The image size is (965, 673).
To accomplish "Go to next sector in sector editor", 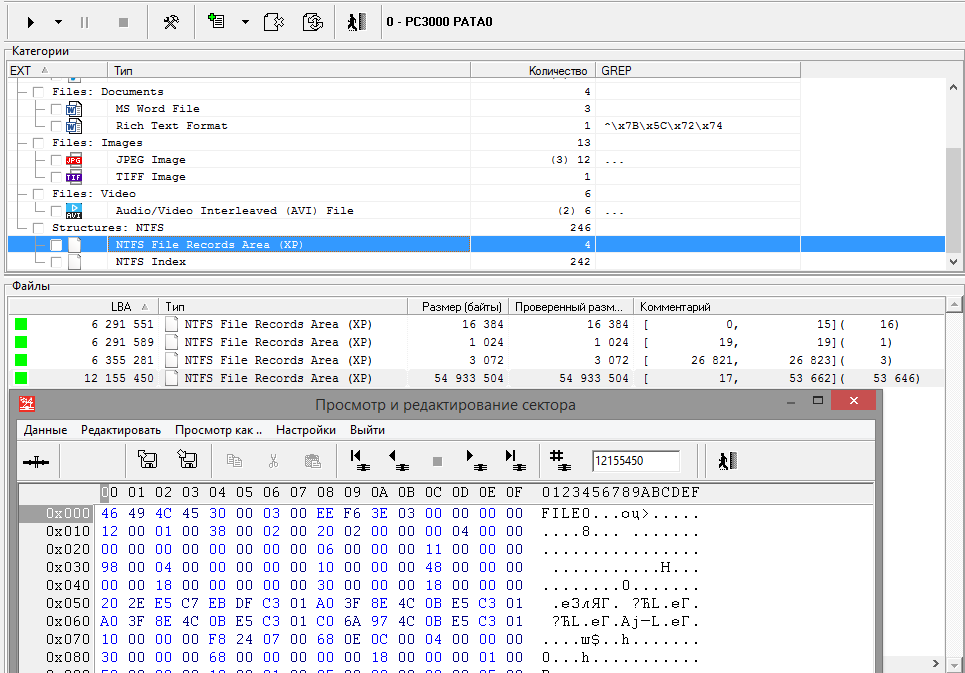I will point(473,460).
